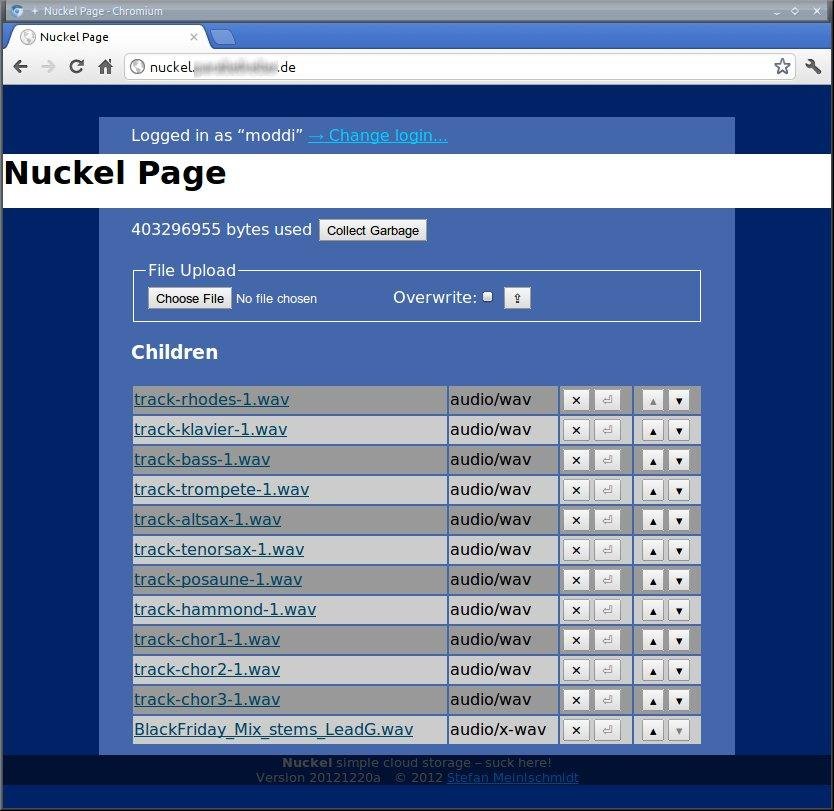
Task: Click the Choose File button
Action: (x=189, y=298)
